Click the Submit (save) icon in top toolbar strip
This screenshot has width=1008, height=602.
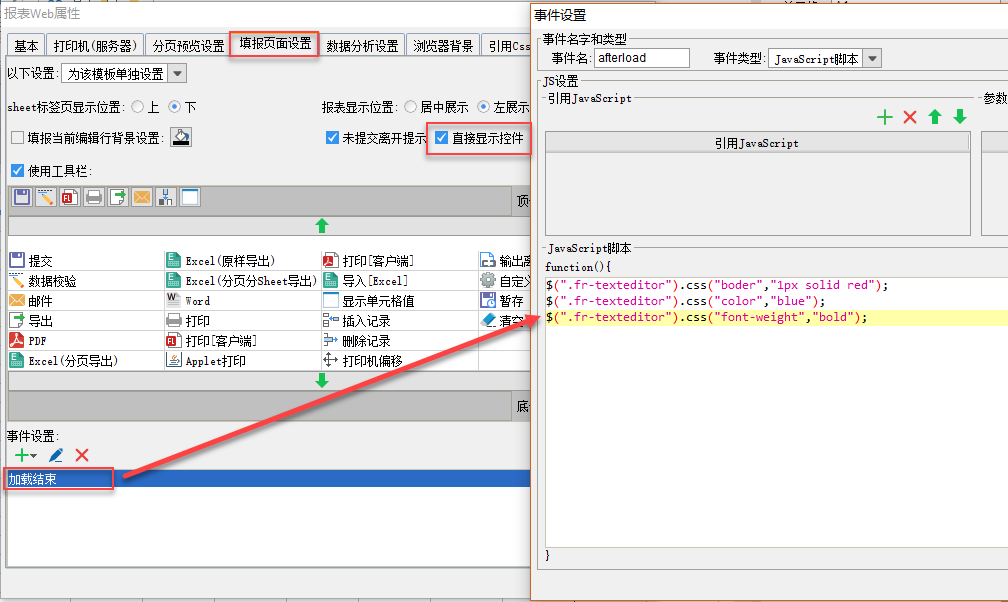22,197
